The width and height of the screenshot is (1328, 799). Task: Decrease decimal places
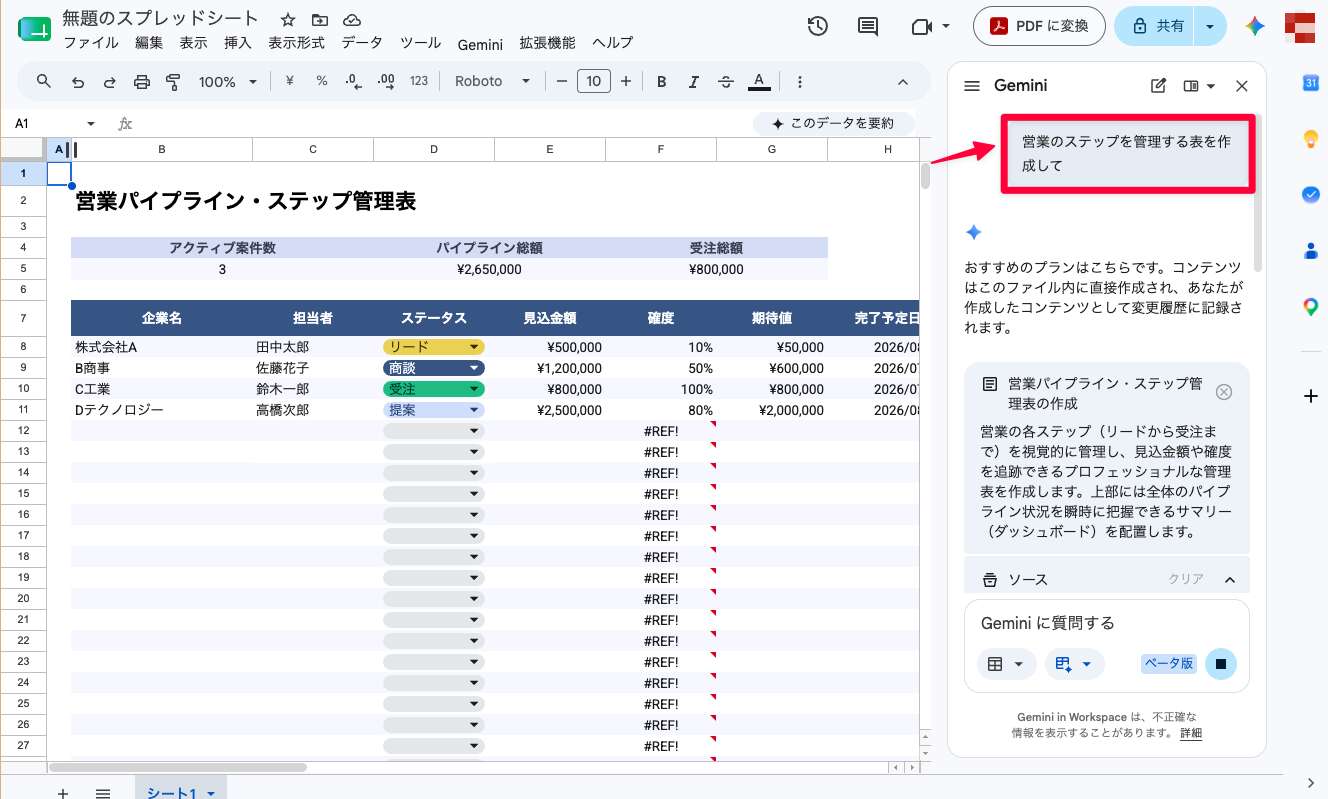click(353, 82)
